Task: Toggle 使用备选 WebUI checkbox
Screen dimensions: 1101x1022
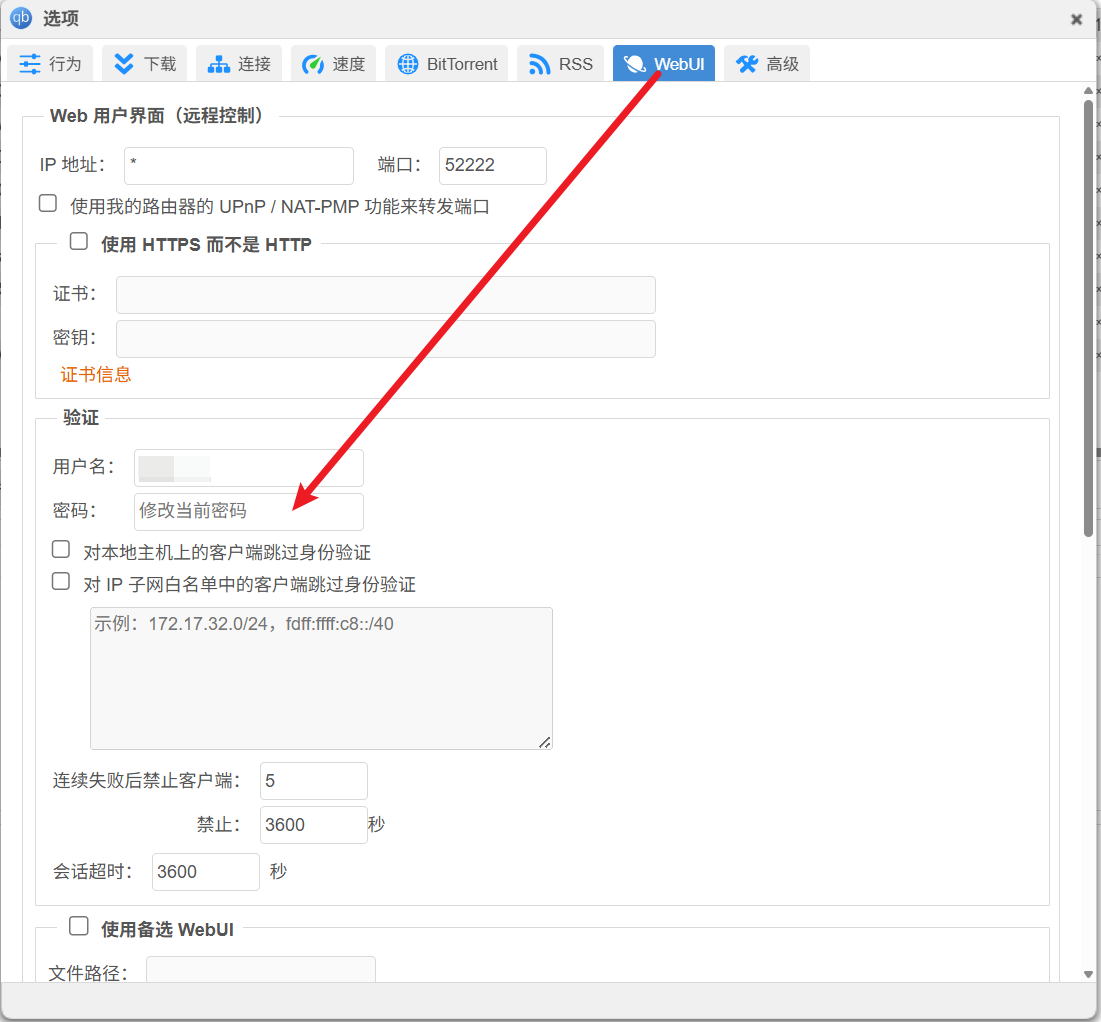Action: 79,927
